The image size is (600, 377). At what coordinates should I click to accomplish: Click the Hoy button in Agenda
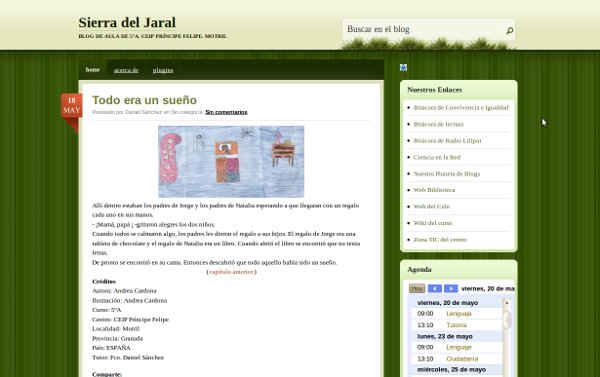coord(417,289)
